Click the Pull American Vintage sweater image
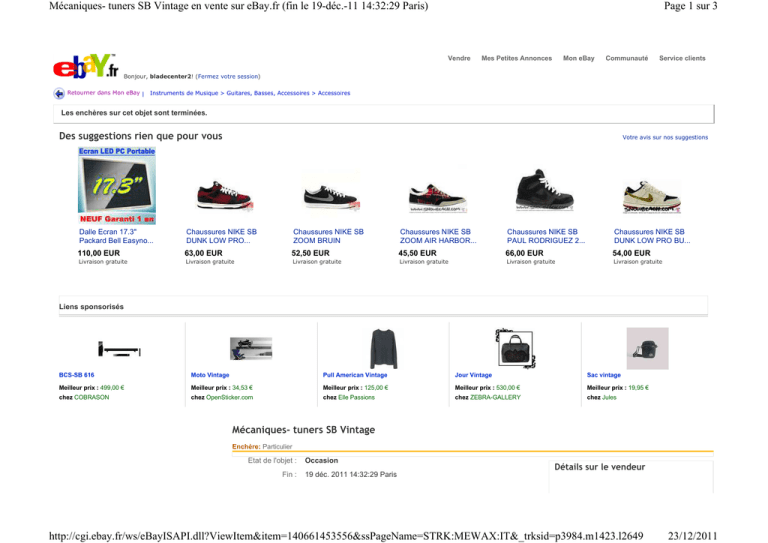 pos(384,349)
